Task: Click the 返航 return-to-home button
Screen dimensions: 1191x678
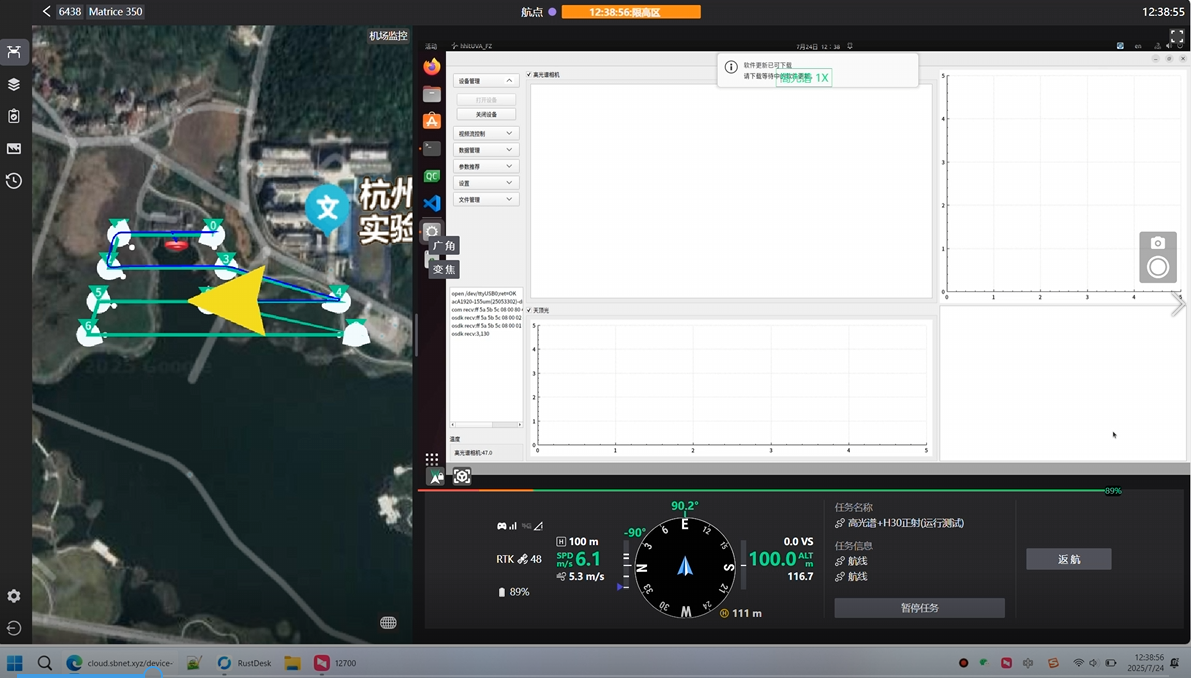Action: (x=1068, y=559)
